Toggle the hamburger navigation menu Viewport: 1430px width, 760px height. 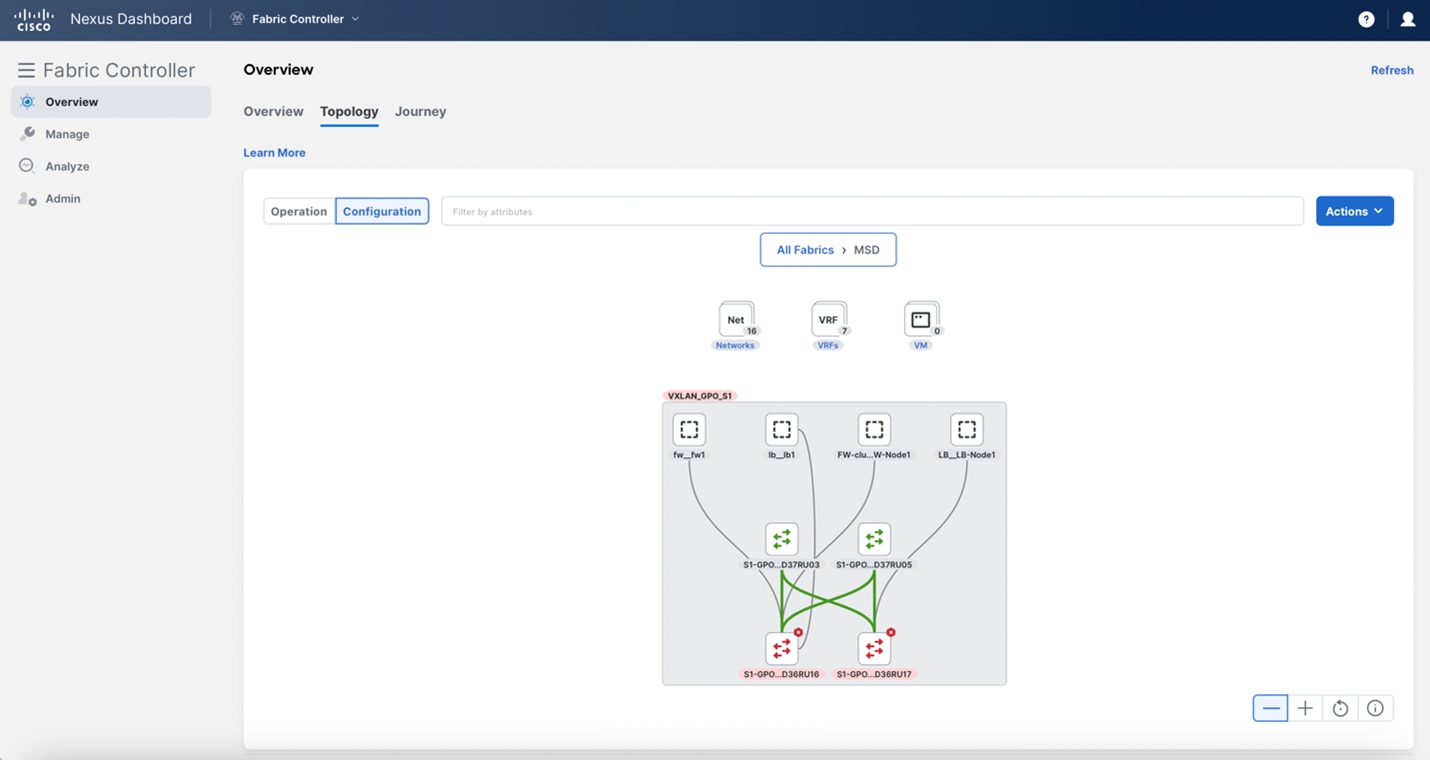26,70
